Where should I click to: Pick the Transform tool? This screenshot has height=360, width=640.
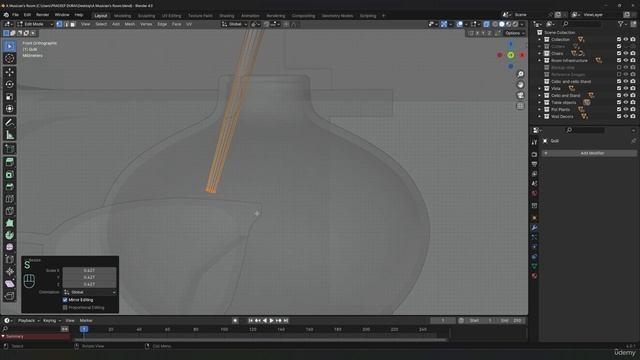[x=9, y=109]
